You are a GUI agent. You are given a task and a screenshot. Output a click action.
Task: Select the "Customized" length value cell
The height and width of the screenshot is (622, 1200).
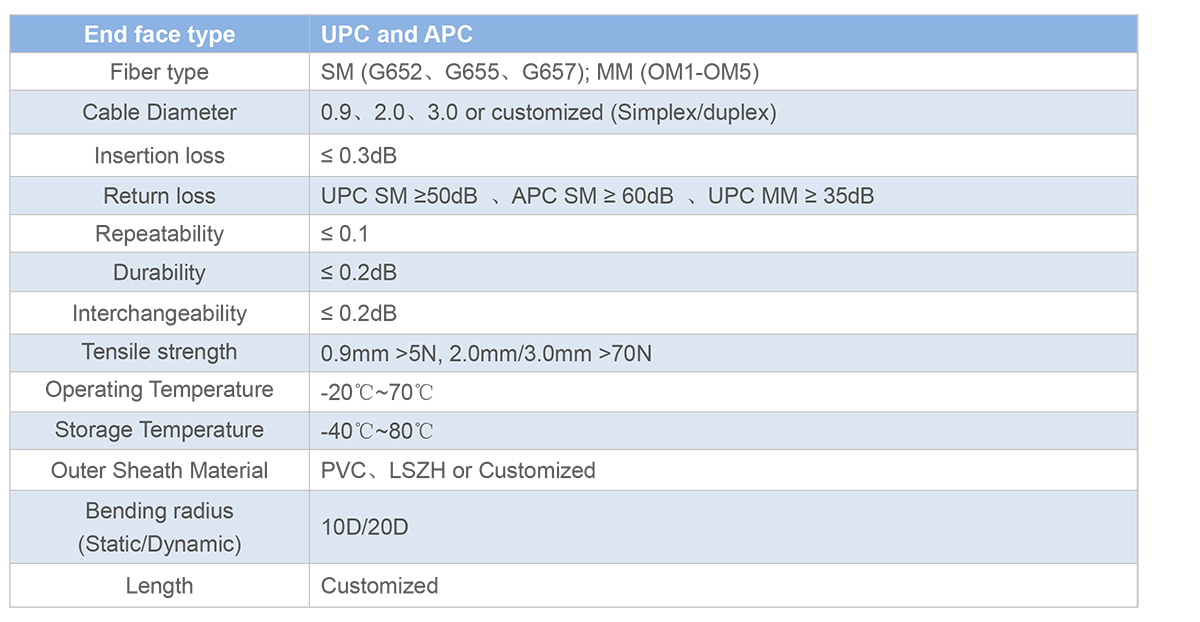723,586
